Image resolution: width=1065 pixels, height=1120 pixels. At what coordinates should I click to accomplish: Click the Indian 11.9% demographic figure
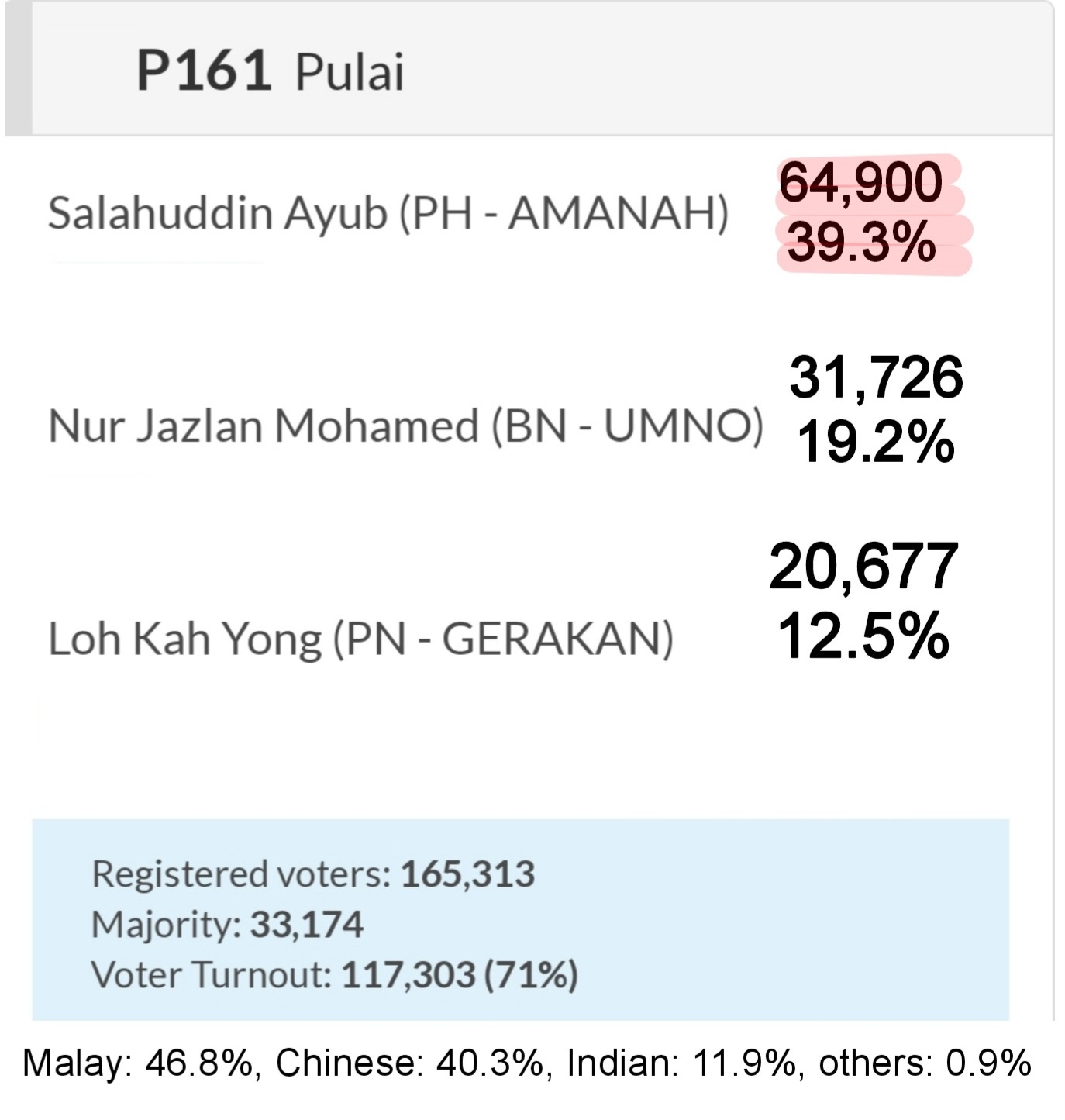point(681,1063)
